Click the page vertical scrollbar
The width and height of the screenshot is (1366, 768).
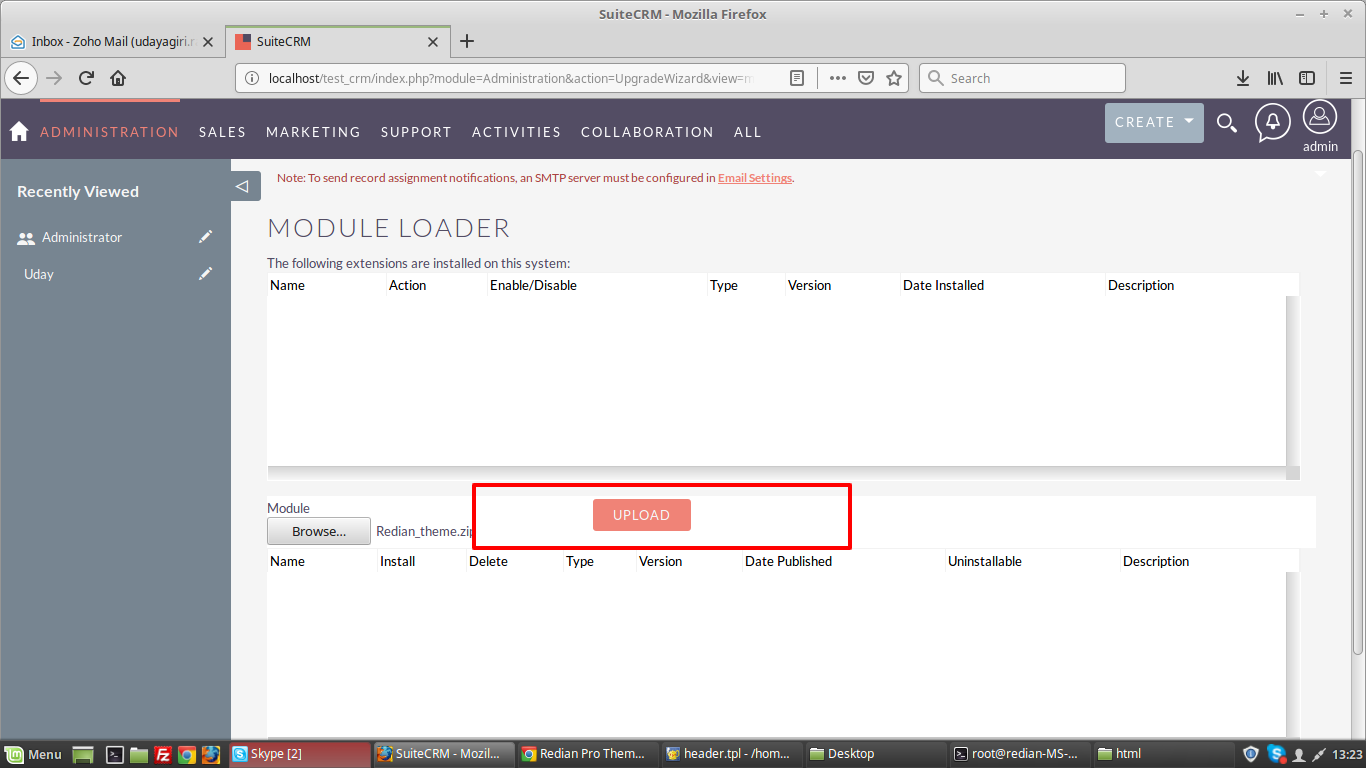tap(1358, 400)
